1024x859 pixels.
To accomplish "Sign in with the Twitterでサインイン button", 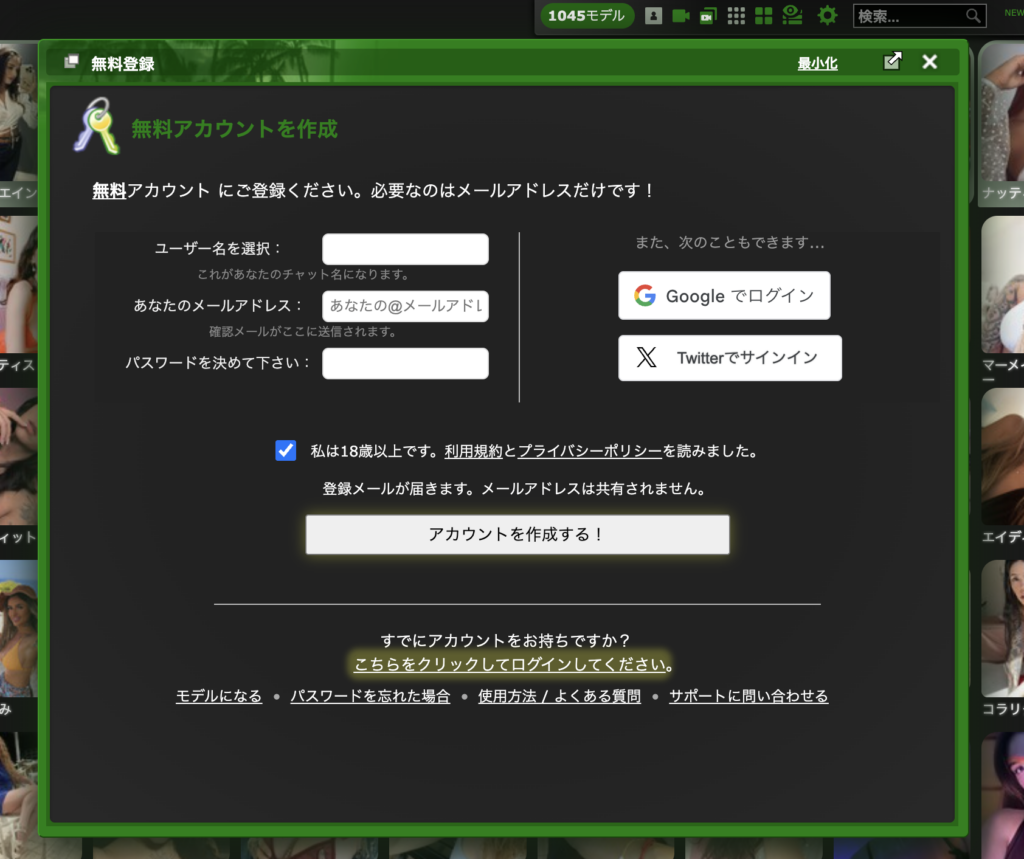I will point(729,358).
